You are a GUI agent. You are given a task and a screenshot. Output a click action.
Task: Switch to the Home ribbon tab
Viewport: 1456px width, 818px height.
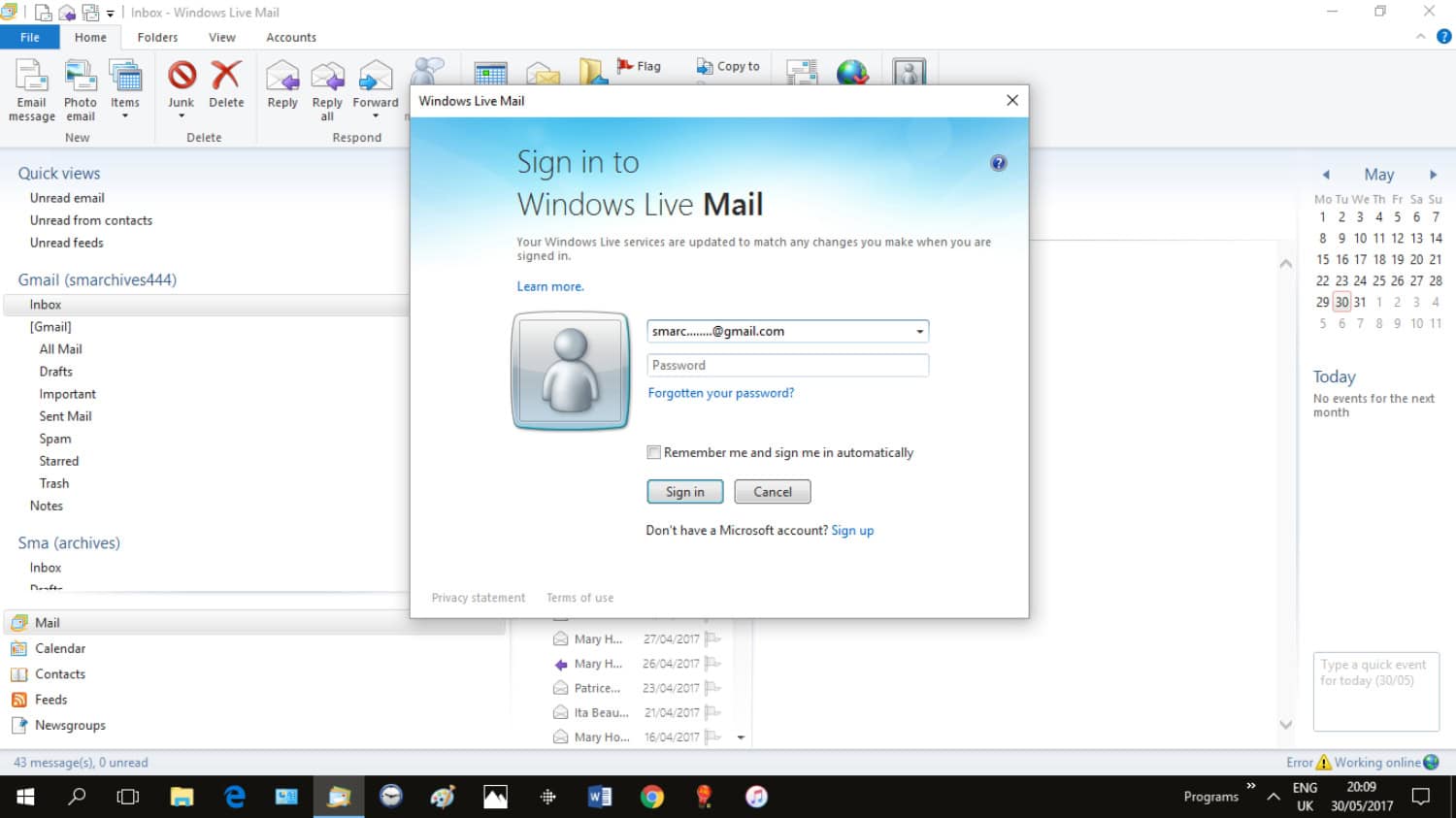click(x=90, y=37)
